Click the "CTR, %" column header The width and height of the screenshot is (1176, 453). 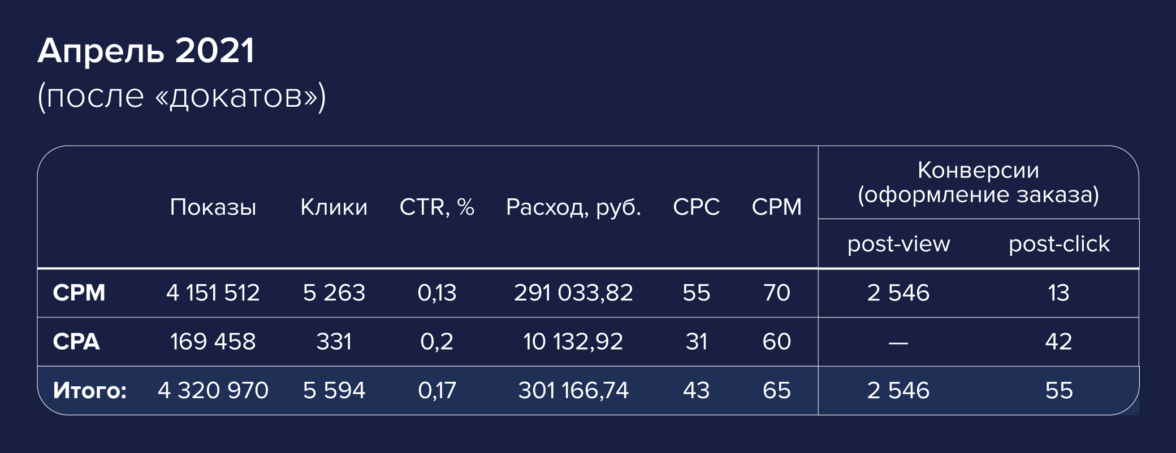coord(437,208)
